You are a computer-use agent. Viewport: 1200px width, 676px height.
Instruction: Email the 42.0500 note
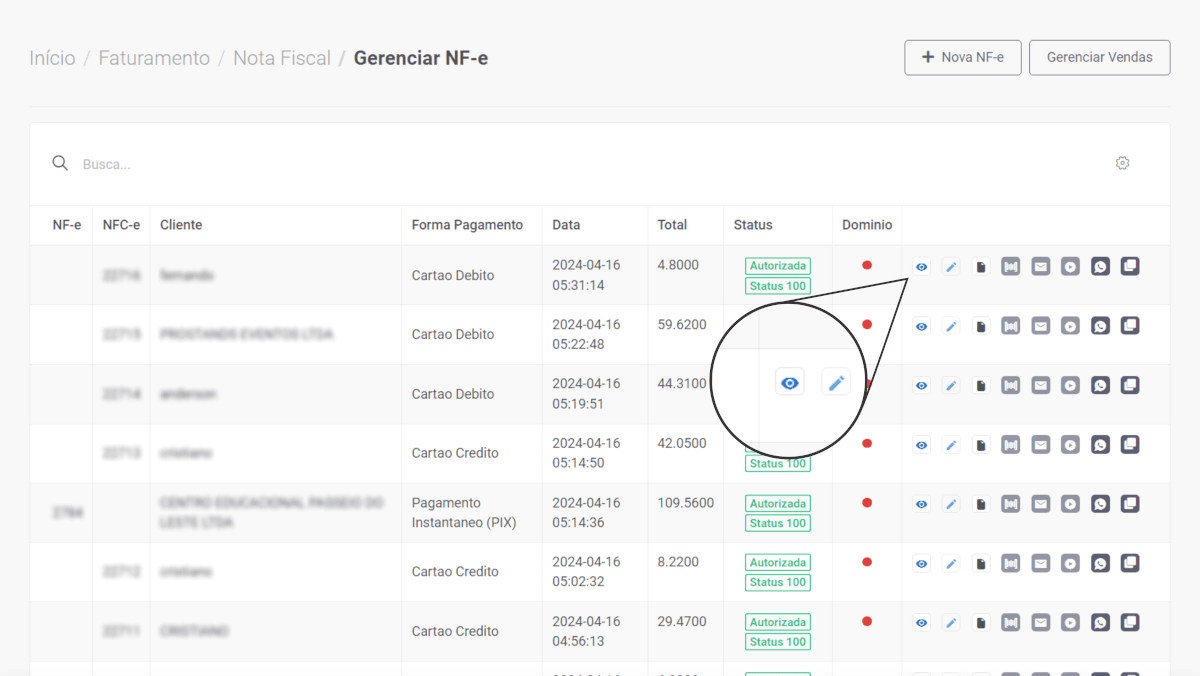pos(1041,445)
